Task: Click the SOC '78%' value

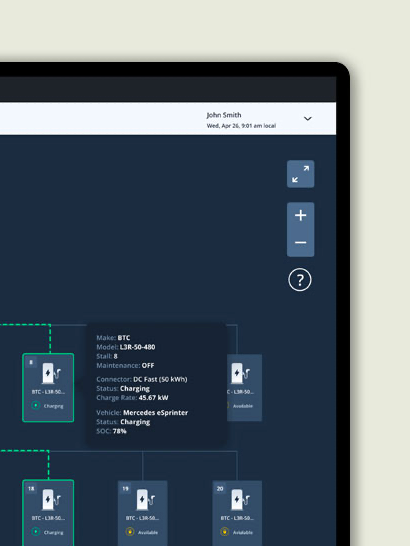Action: (x=119, y=431)
